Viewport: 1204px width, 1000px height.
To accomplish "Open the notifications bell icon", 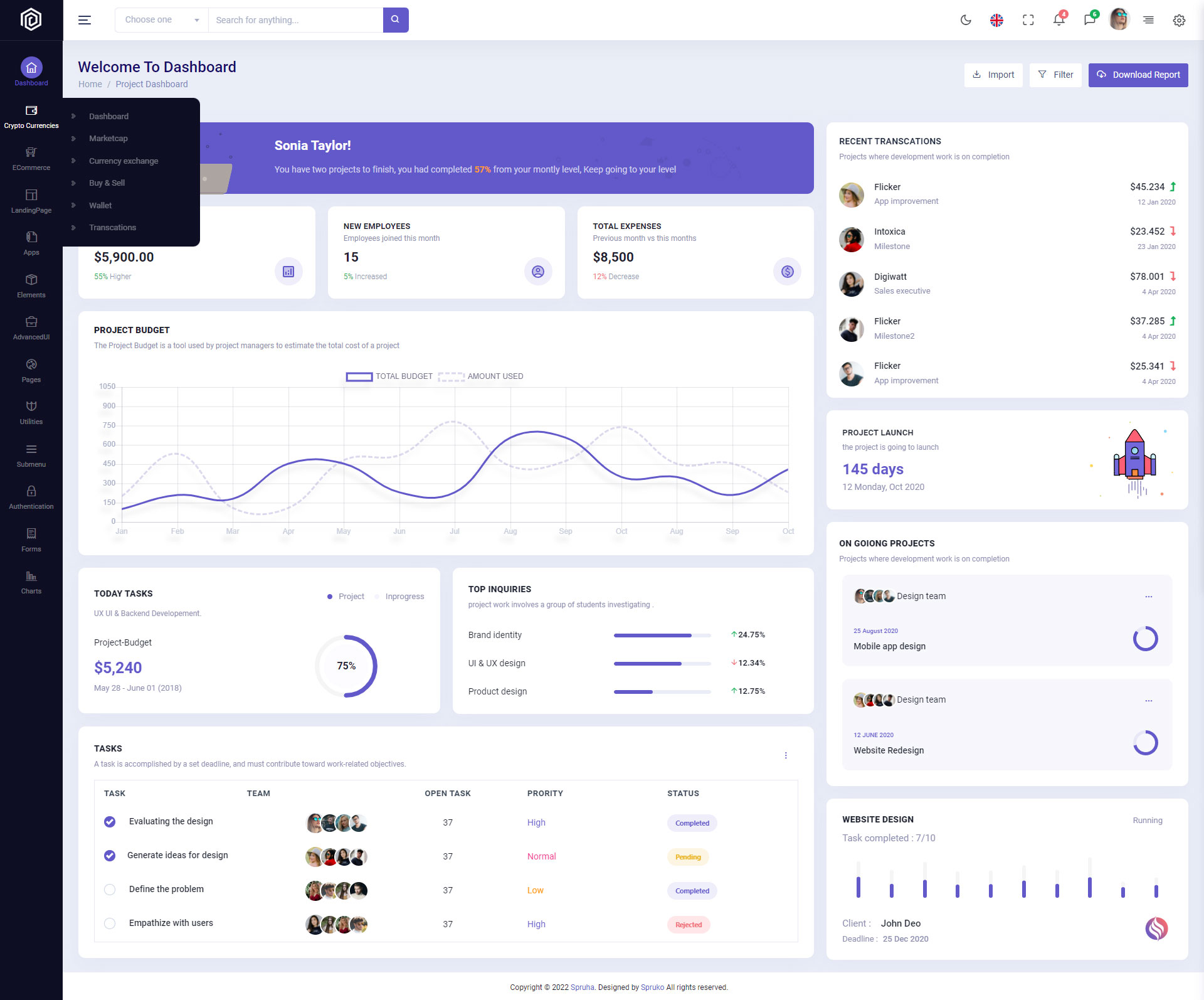I will click(x=1059, y=20).
